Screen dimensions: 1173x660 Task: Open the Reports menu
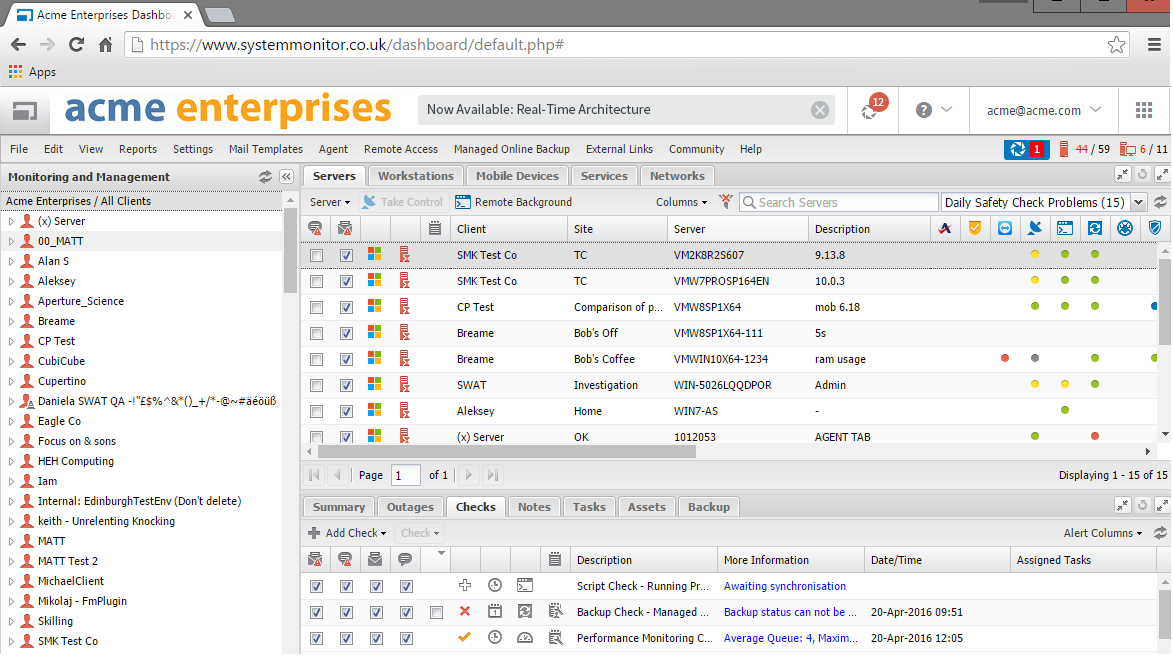137,149
